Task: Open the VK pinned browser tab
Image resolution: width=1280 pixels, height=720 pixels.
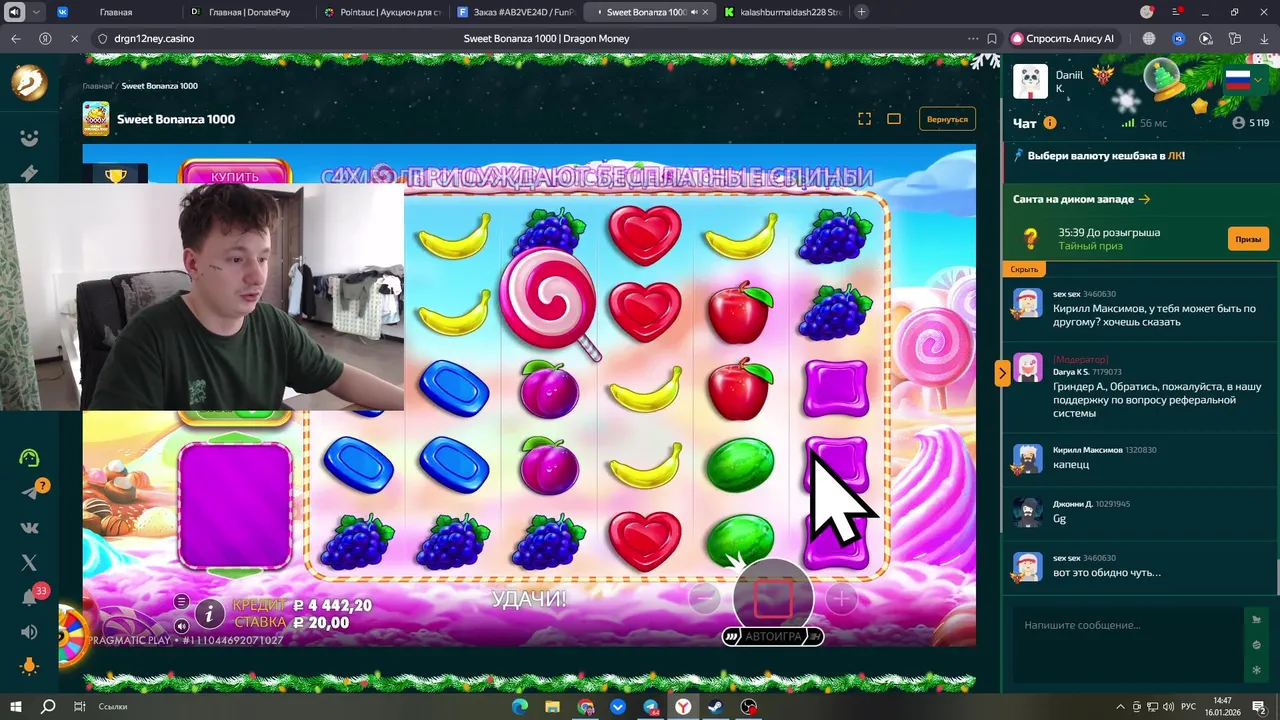Action: pos(63,12)
